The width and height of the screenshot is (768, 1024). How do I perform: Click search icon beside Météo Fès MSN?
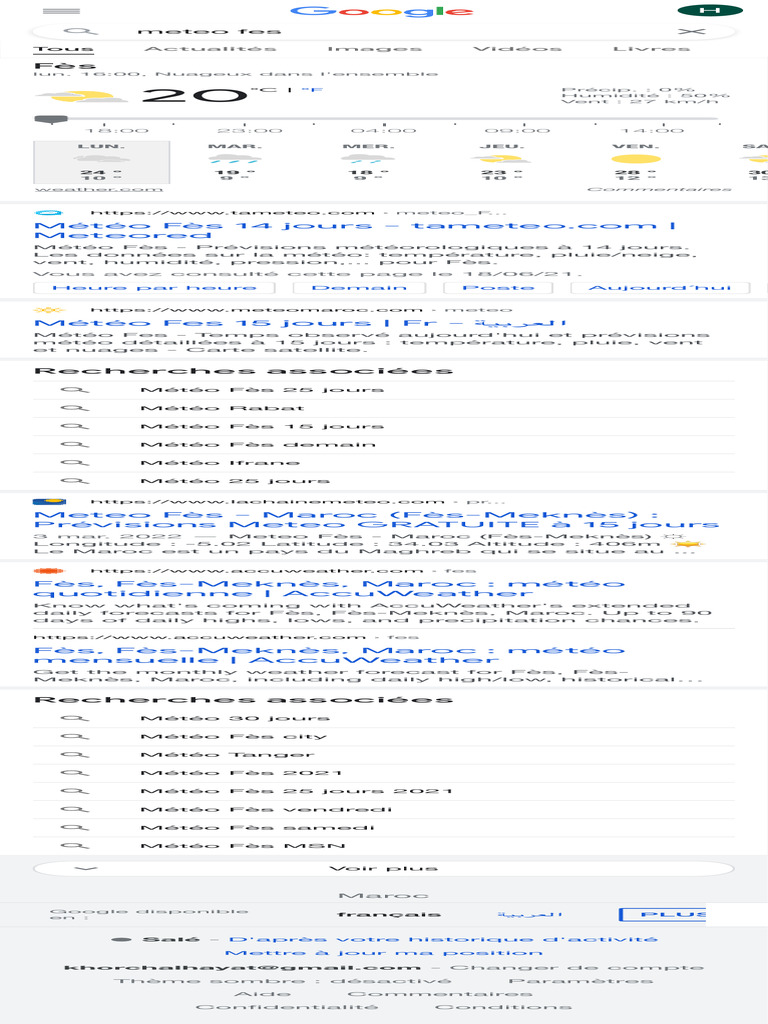point(74,846)
